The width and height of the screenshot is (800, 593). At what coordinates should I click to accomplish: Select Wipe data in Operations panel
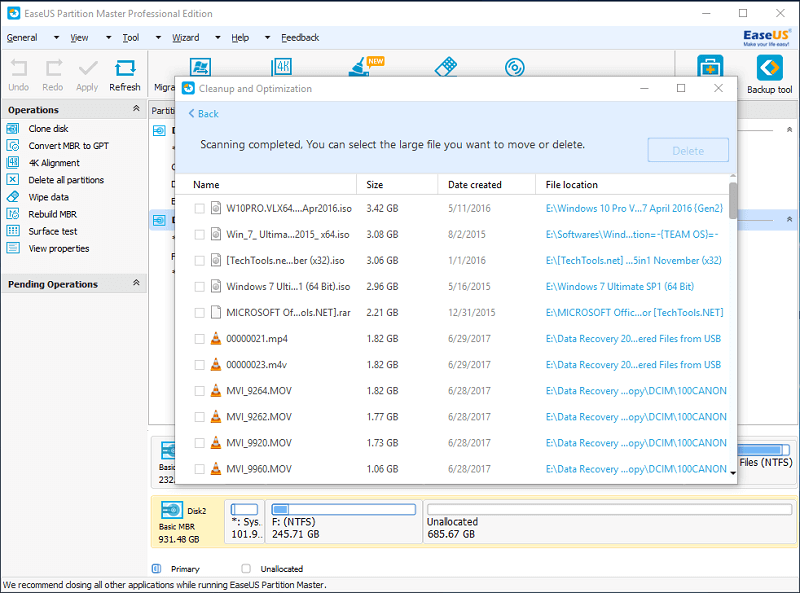48,197
